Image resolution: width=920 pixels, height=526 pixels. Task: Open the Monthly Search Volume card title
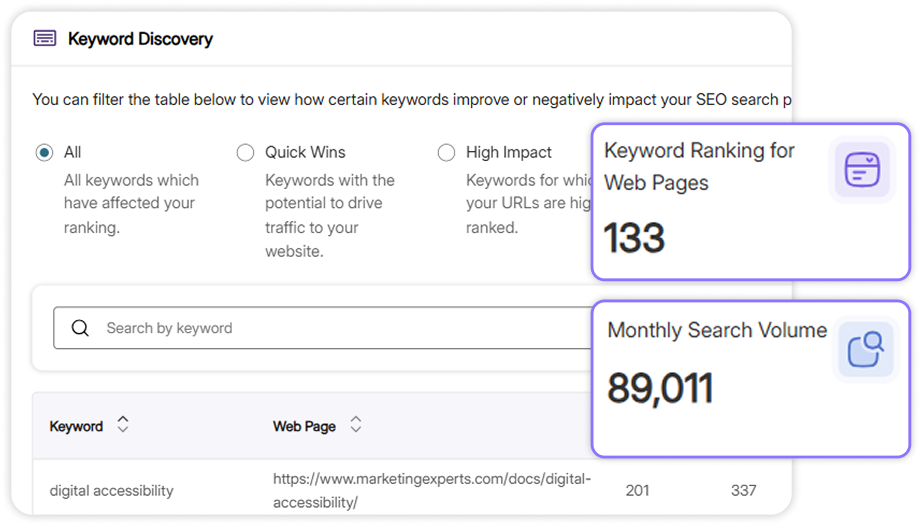717,330
